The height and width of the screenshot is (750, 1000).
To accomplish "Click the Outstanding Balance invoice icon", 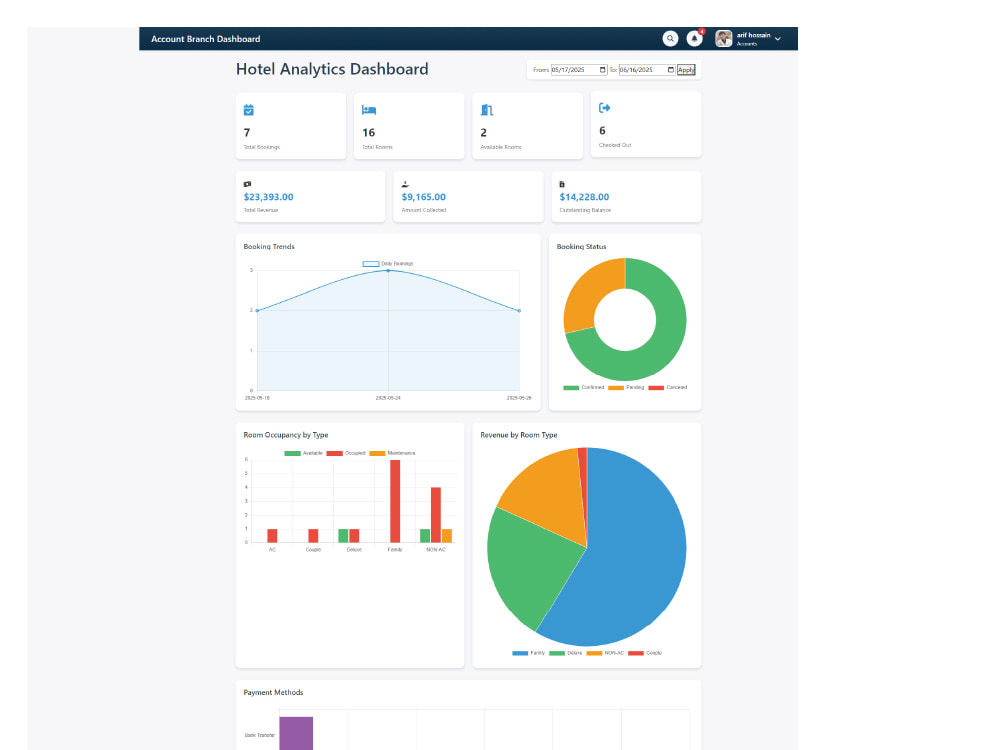I will click(562, 184).
